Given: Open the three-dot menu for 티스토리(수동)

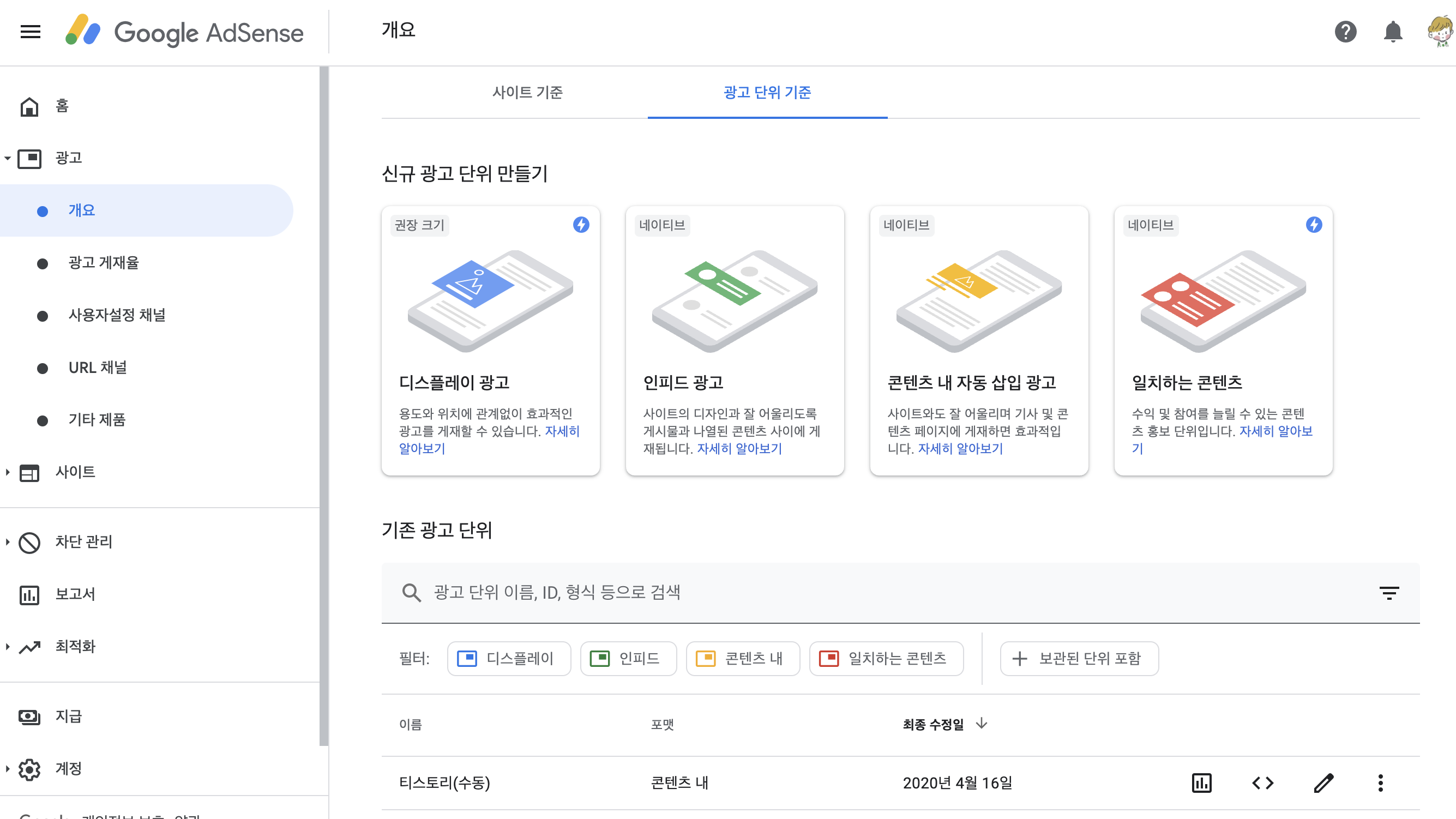Looking at the screenshot, I should (1380, 783).
